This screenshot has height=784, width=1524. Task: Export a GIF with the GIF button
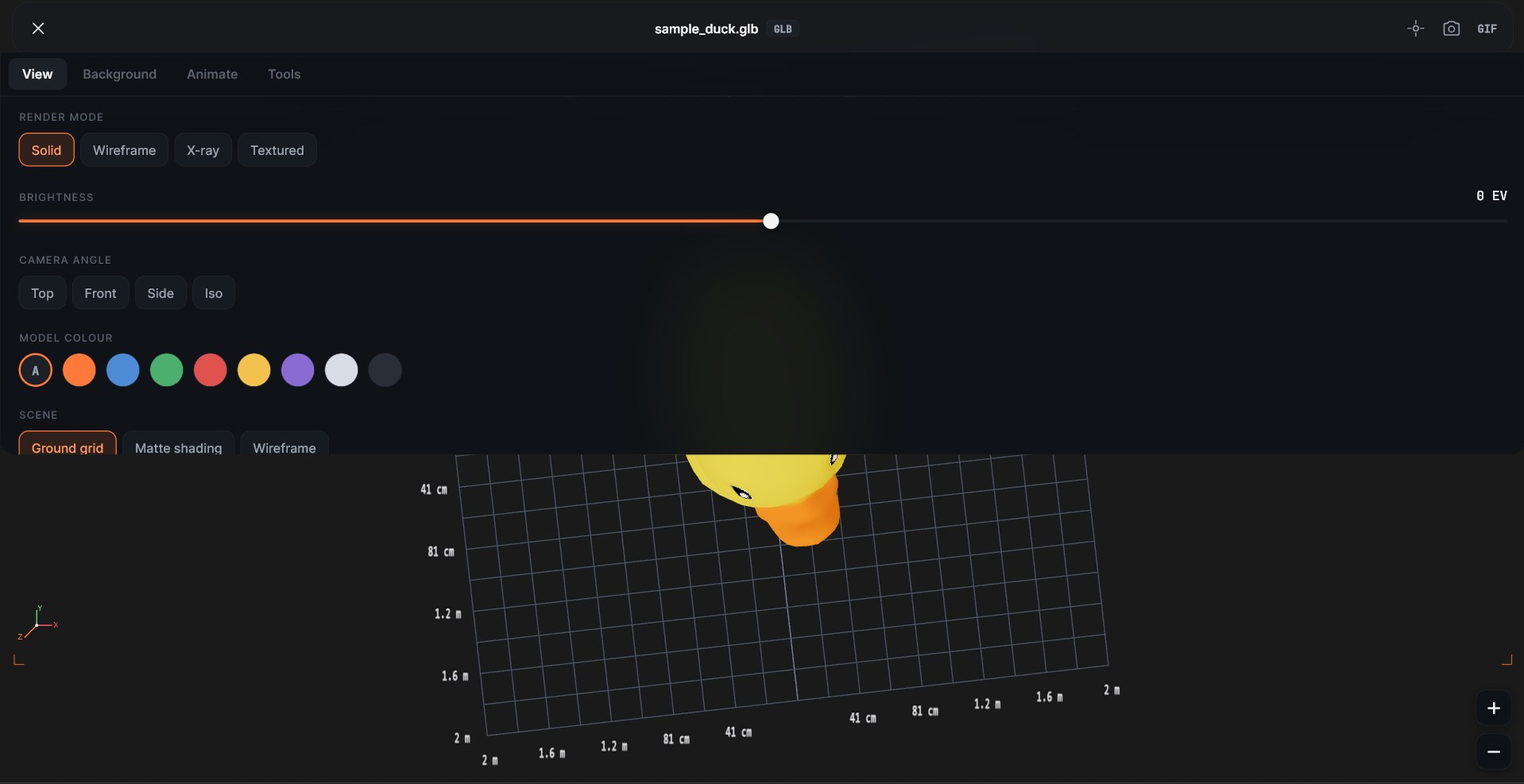pyautogui.click(x=1487, y=29)
